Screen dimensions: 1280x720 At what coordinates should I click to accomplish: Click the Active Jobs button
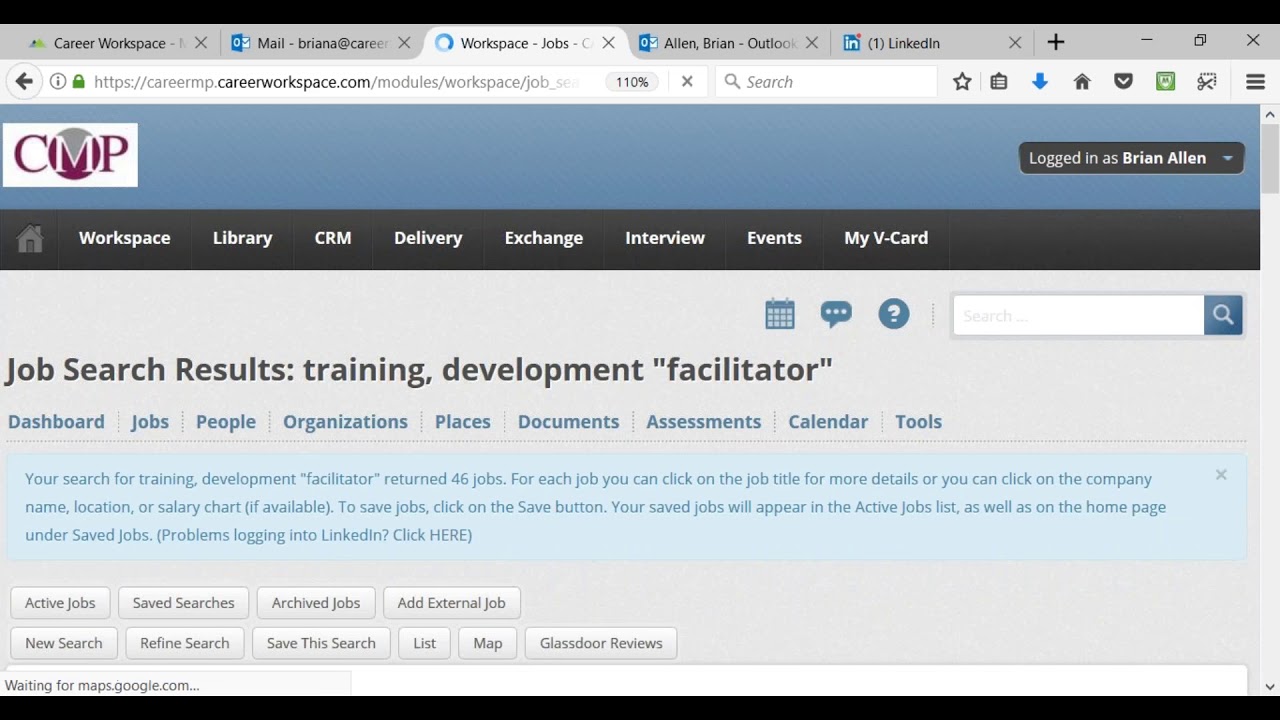(60, 603)
